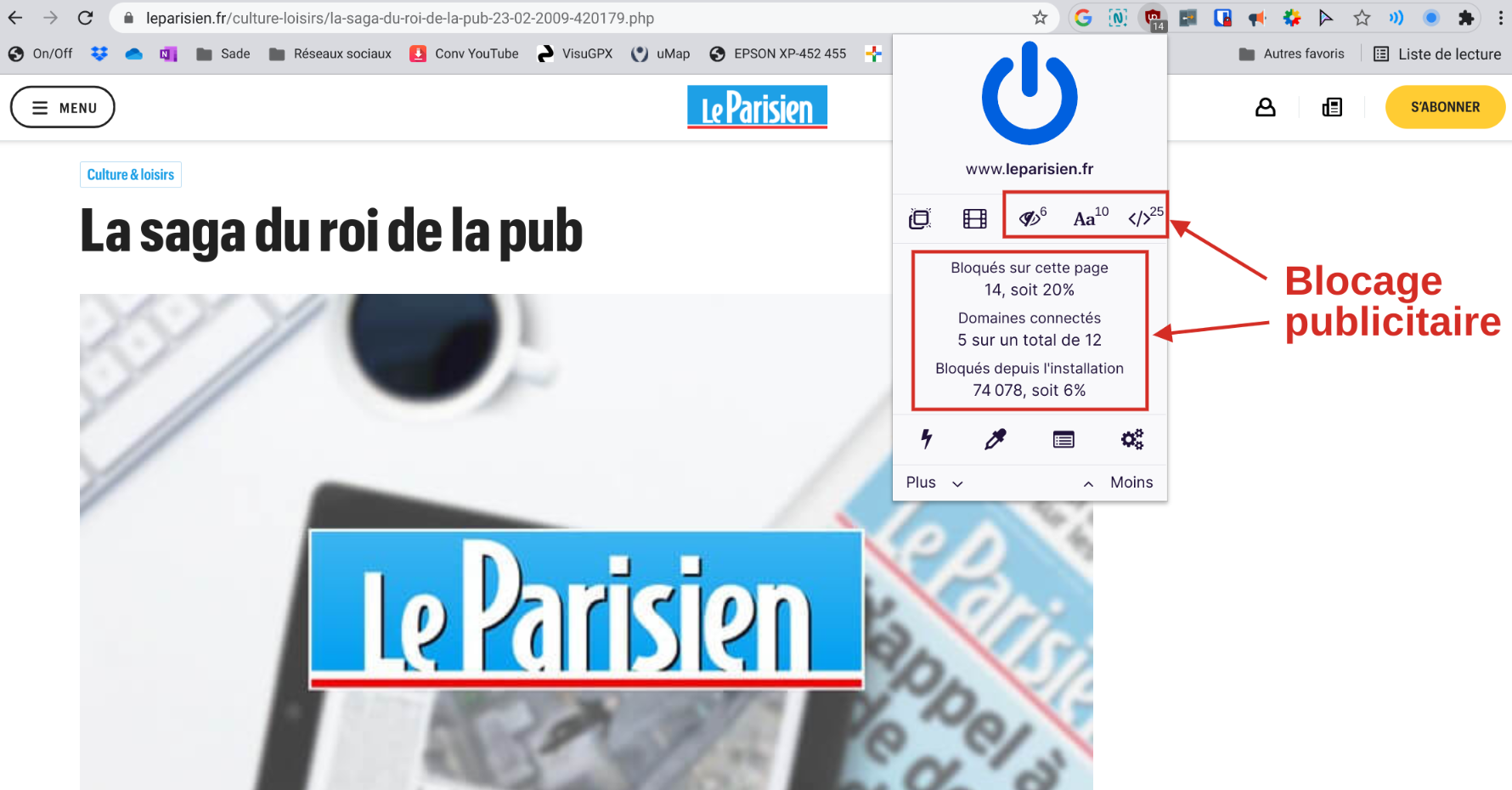Toggle remote fonts blocking Aa icon
The width and height of the screenshot is (1512, 790).
[x=1090, y=217]
